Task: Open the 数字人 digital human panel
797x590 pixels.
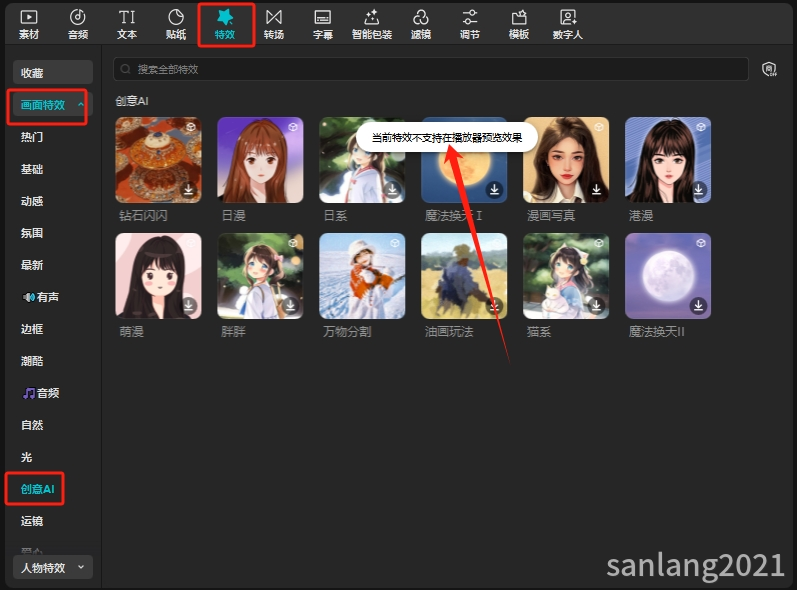Action: click(x=568, y=24)
